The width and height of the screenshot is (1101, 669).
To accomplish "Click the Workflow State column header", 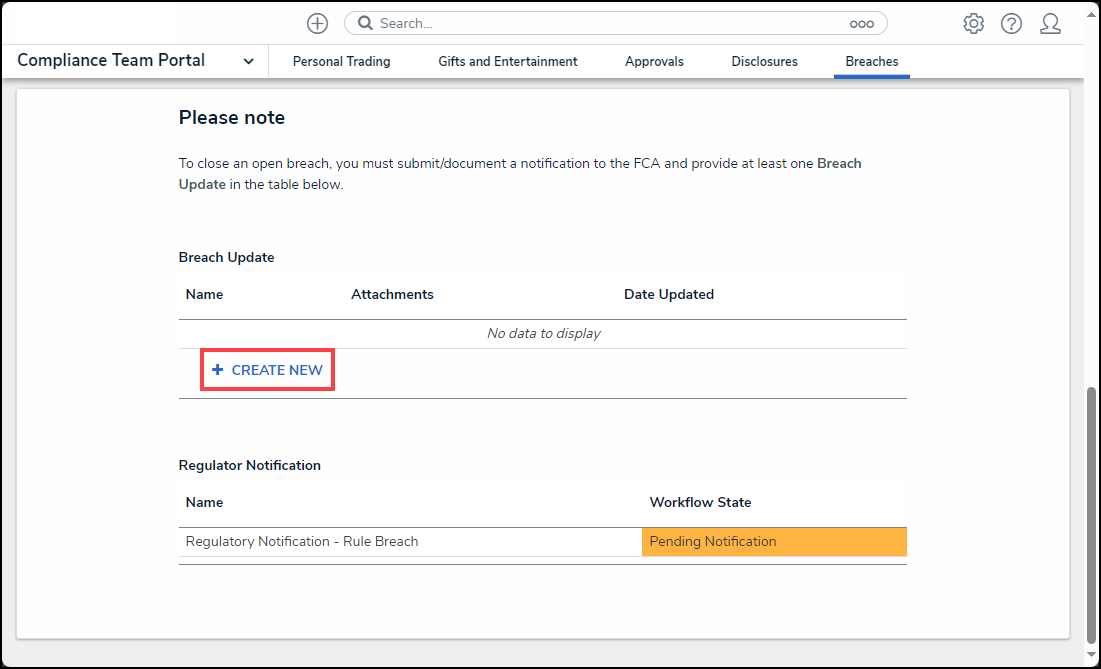I will (700, 502).
